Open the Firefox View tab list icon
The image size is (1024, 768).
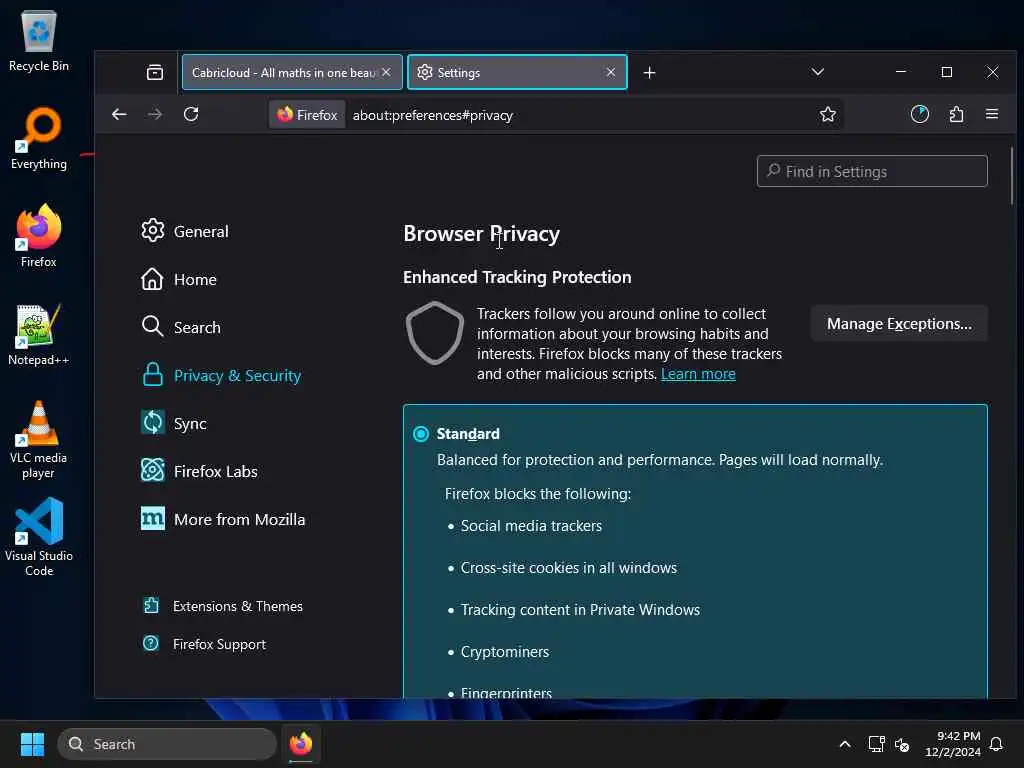[x=155, y=72]
